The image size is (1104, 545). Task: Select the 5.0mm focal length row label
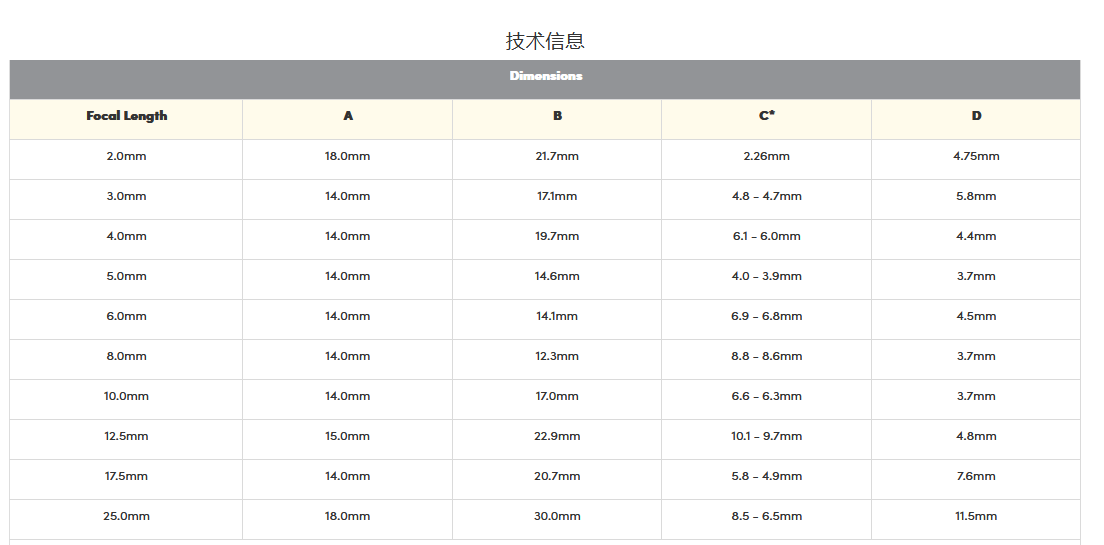[x=126, y=276]
